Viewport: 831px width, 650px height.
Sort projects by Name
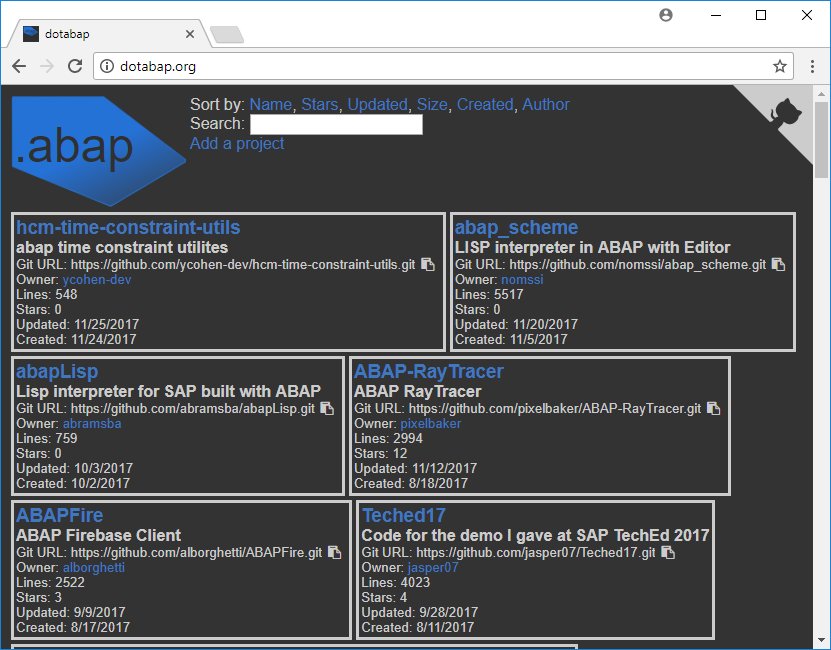point(270,104)
